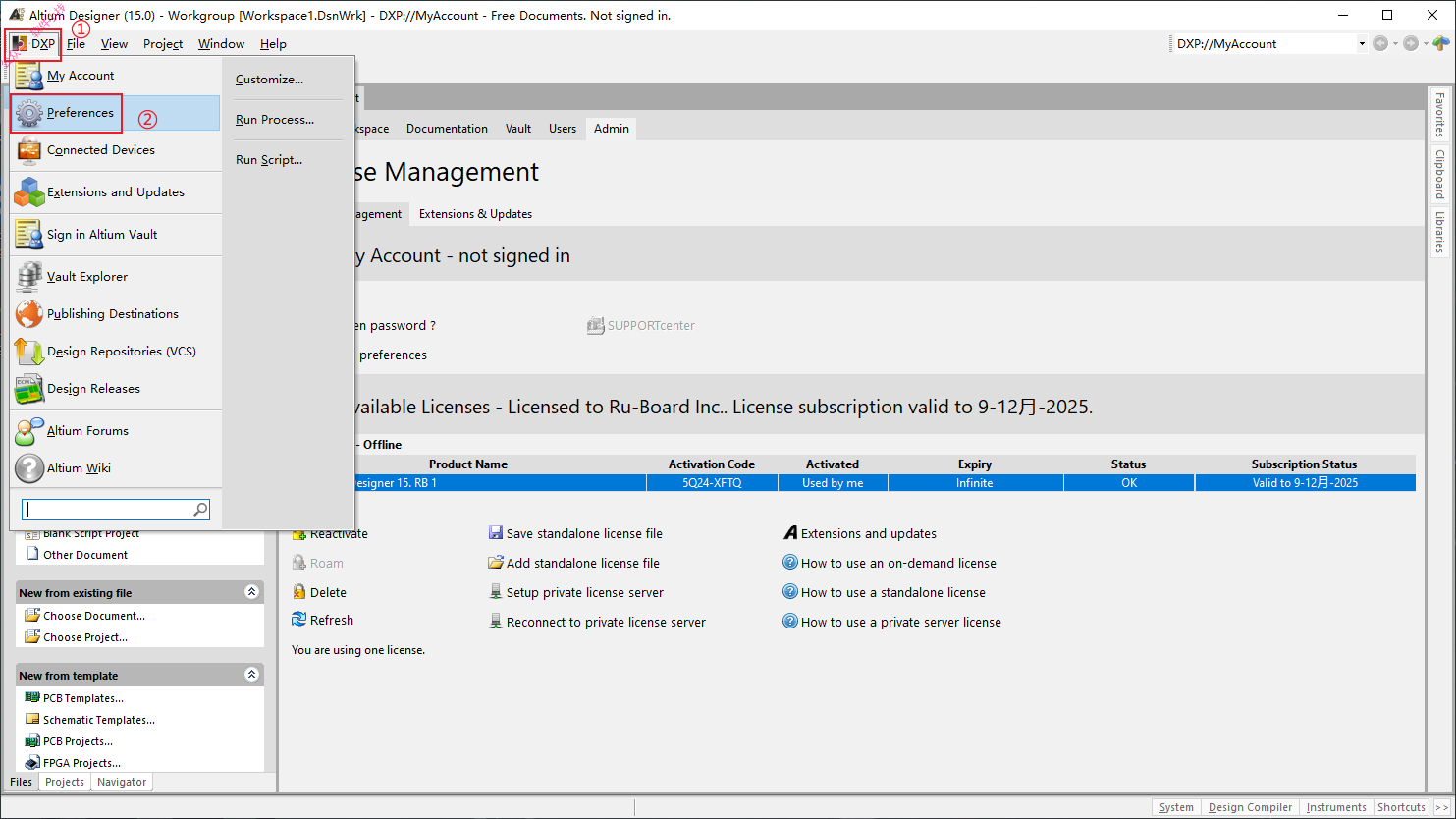Switch to Projects panel tab
This screenshot has height=819, width=1456.
(x=65, y=783)
